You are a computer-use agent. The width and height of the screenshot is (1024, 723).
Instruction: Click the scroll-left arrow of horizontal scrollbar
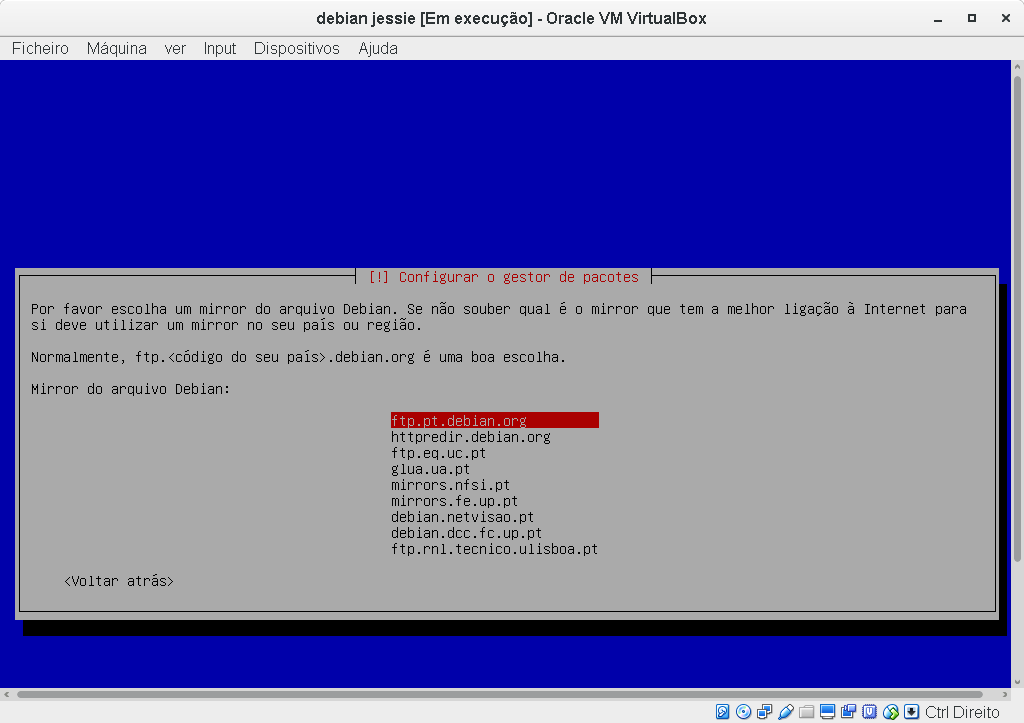[7, 694]
